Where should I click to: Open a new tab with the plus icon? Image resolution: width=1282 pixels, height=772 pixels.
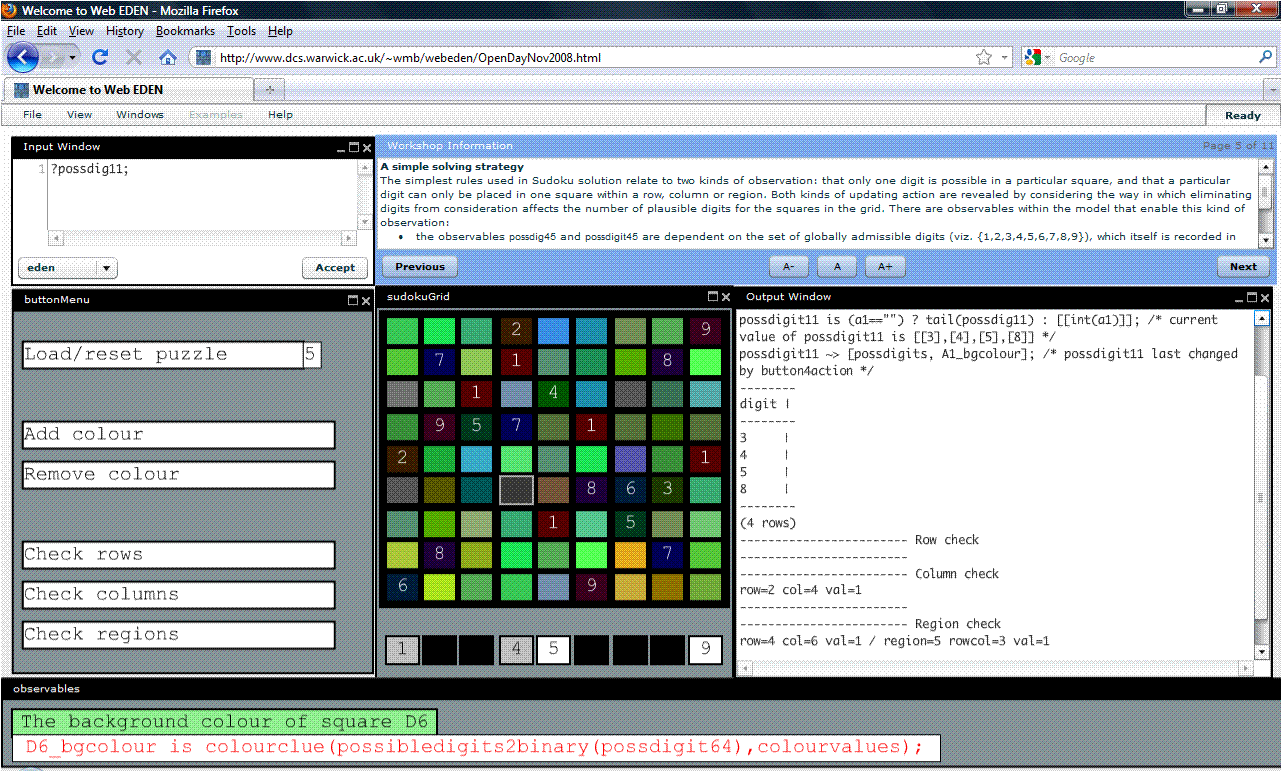(268, 90)
